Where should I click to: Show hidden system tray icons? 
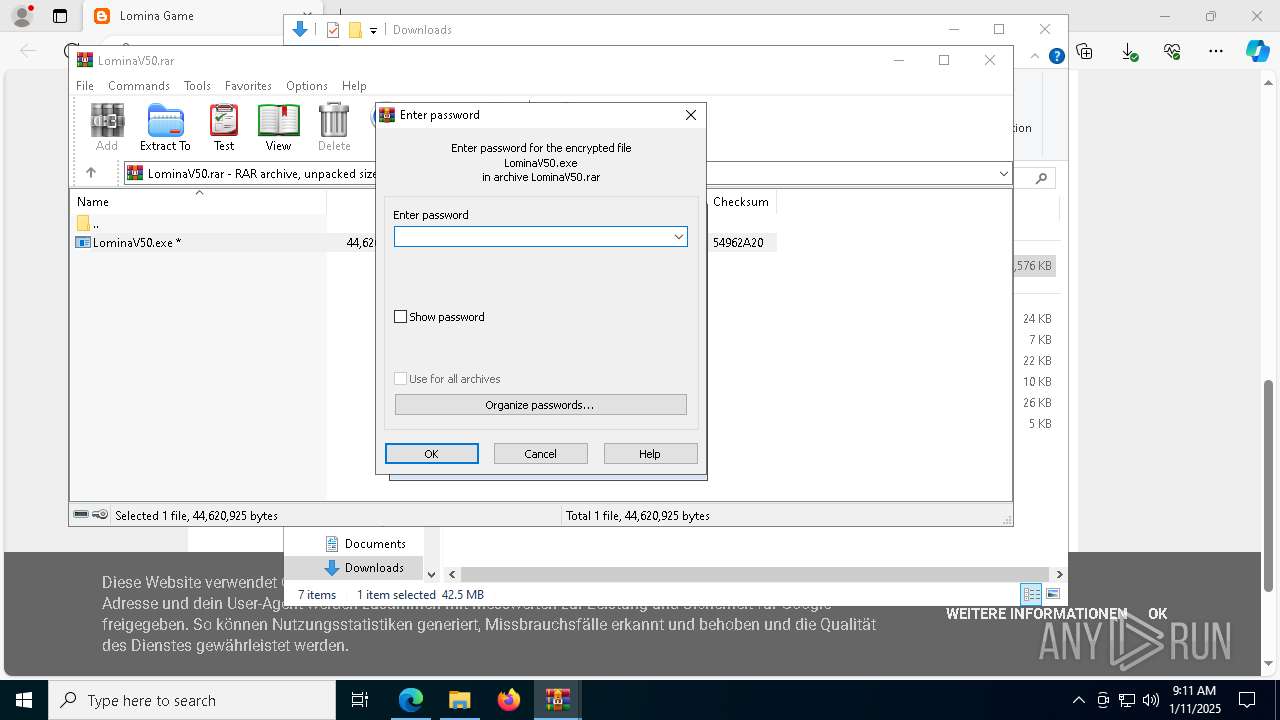click(x=1078, y=700)
